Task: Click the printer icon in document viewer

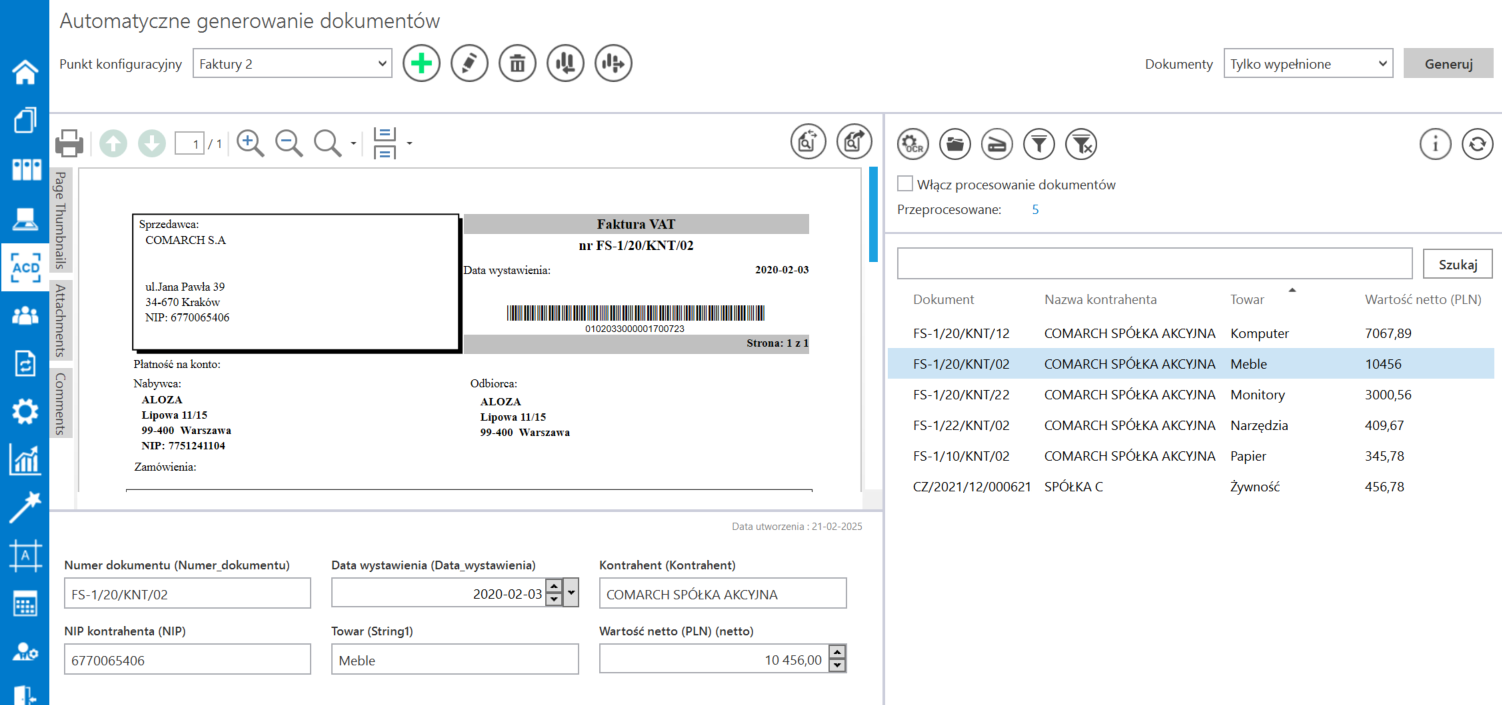Action: coord(69,144)
